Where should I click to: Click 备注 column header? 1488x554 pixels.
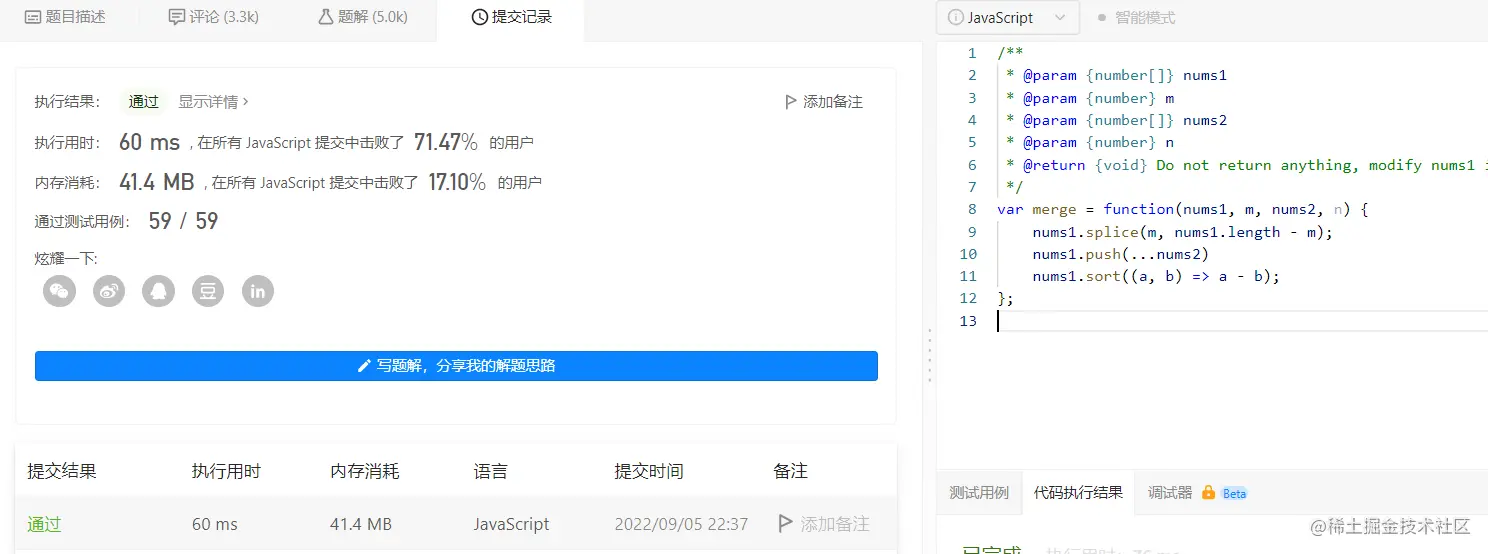(790, 471)
